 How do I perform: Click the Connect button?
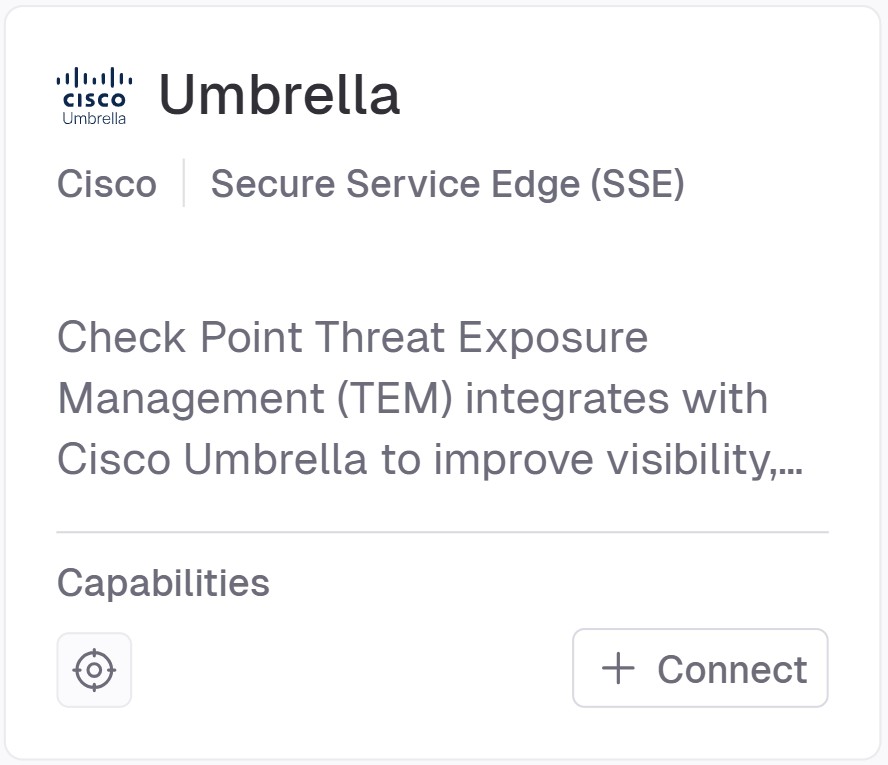click(700, 668)
